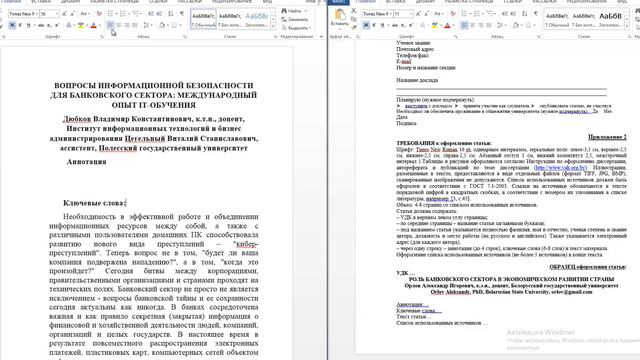The width and height of the screenshot is (640, 360).
Task: Apply multilevel list in left window
Action: 136,14
